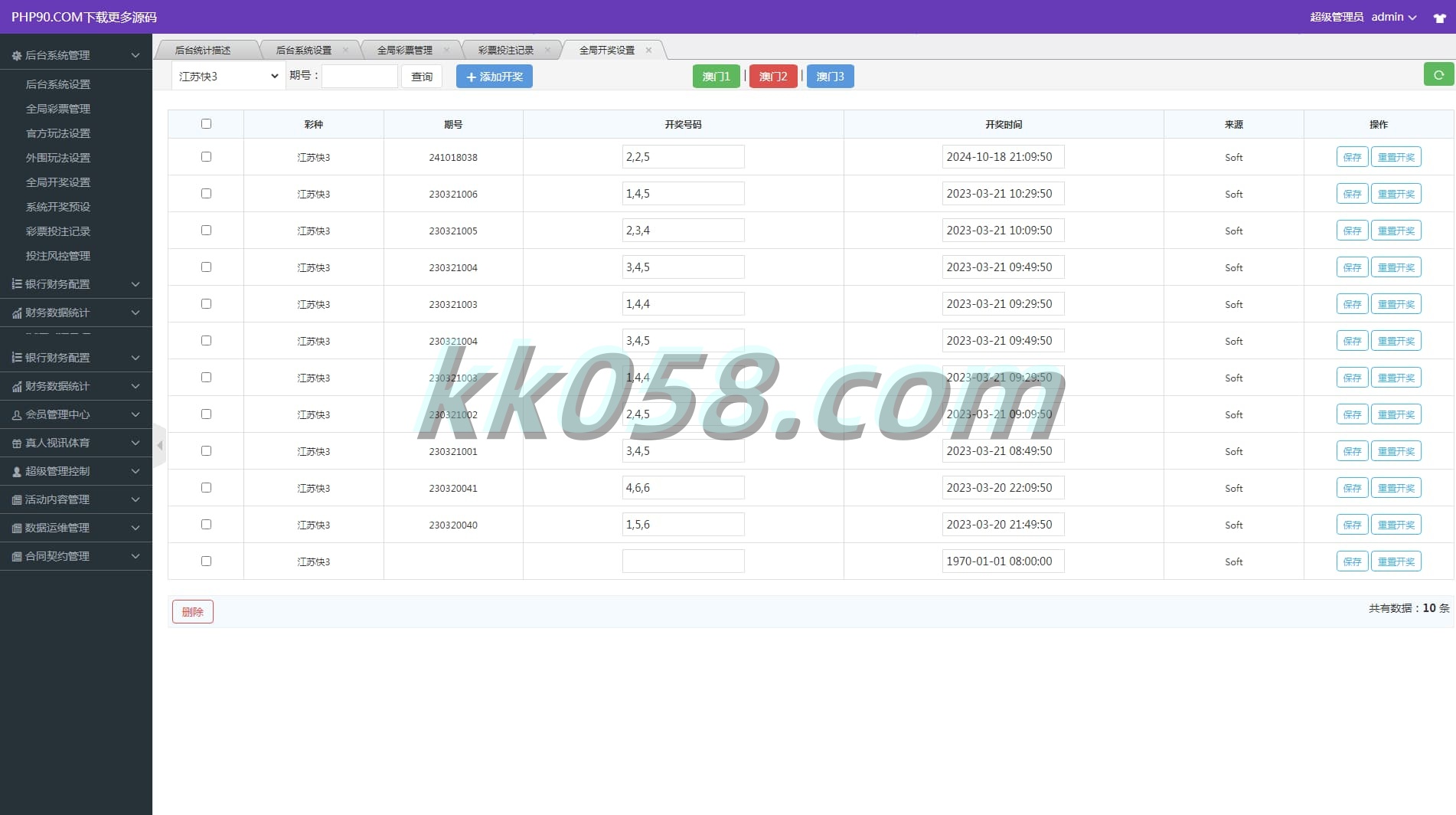Image resolution: width=1456 pixels, height=815 pixels.
Task: Click the chart icon beside first 财务数据统计
Action: [17, 313]
